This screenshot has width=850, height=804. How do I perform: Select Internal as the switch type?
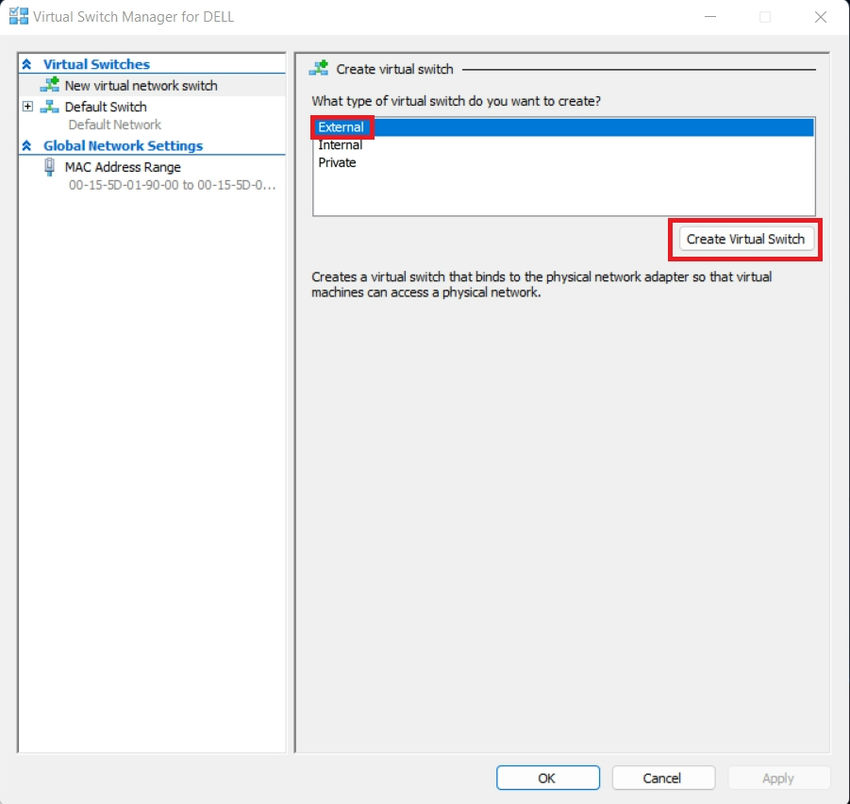click(x=341, y=144)
